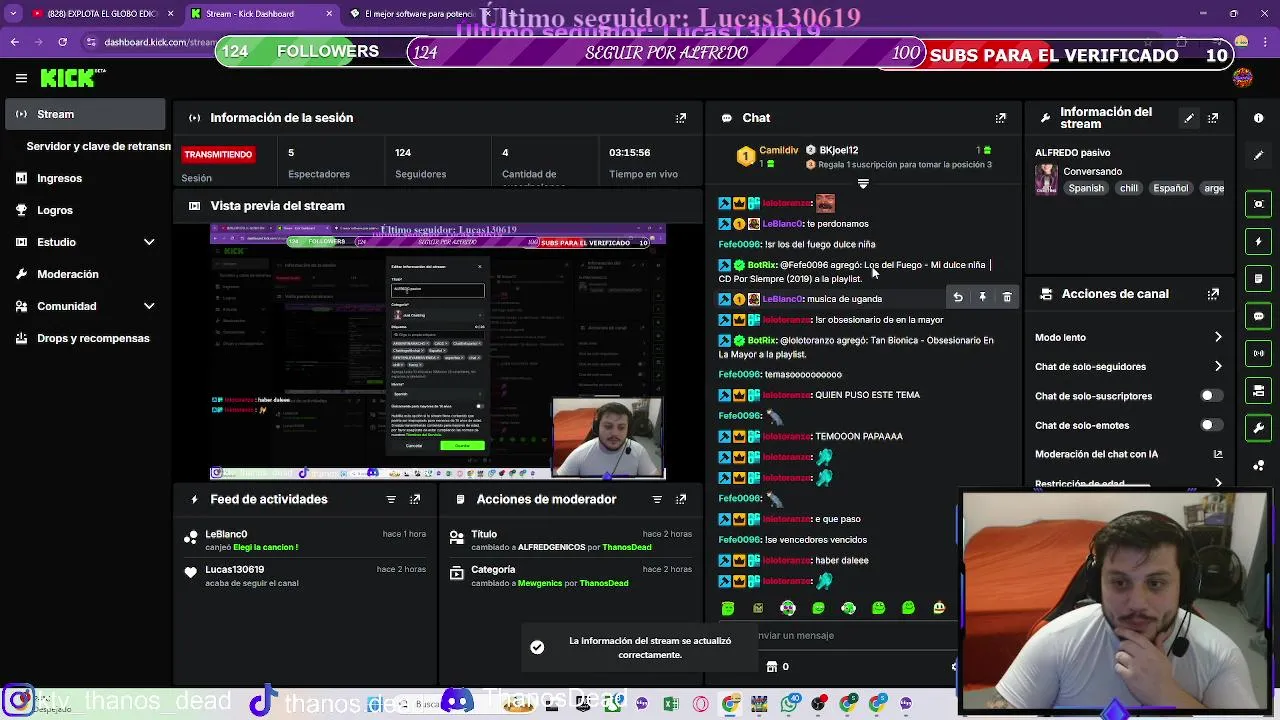Click BotRix name in Tan Bionica message

pyautogui.click(x=762, y=340)
